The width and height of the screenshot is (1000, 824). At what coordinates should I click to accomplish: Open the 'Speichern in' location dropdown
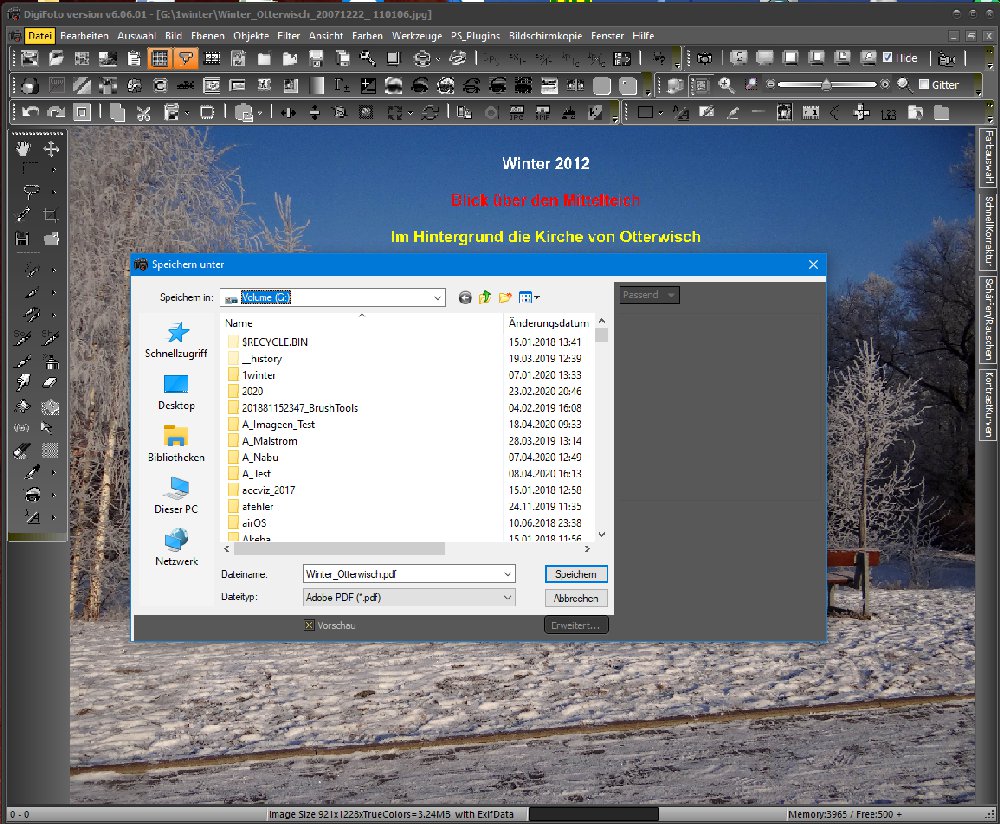(438, 297)
